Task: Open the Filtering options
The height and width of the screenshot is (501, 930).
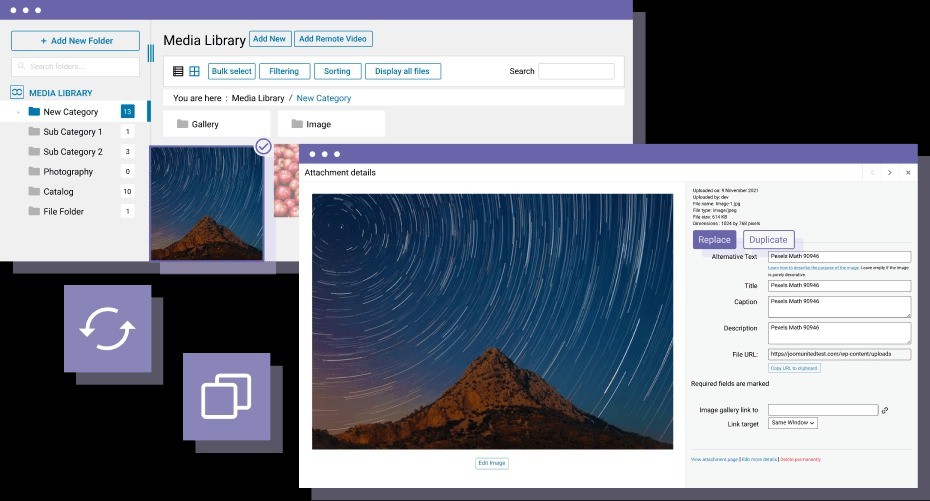Action: (x=284, y=71)
